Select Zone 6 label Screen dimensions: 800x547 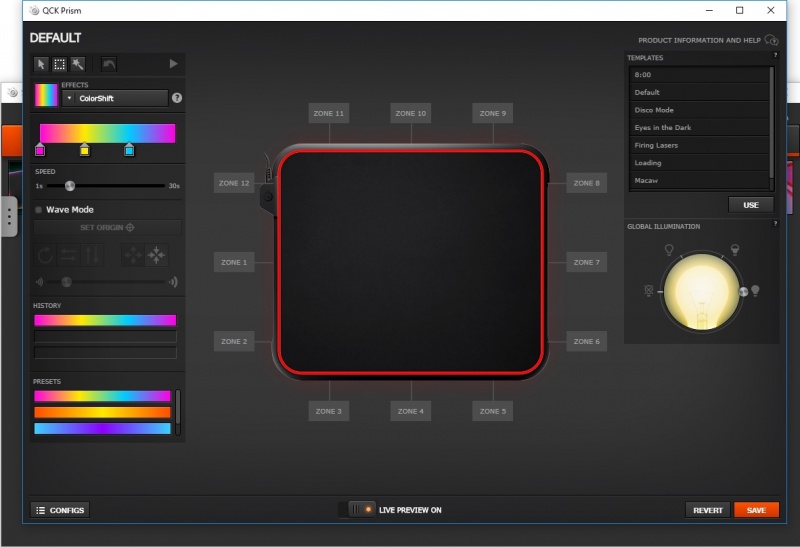coord(587,341)
